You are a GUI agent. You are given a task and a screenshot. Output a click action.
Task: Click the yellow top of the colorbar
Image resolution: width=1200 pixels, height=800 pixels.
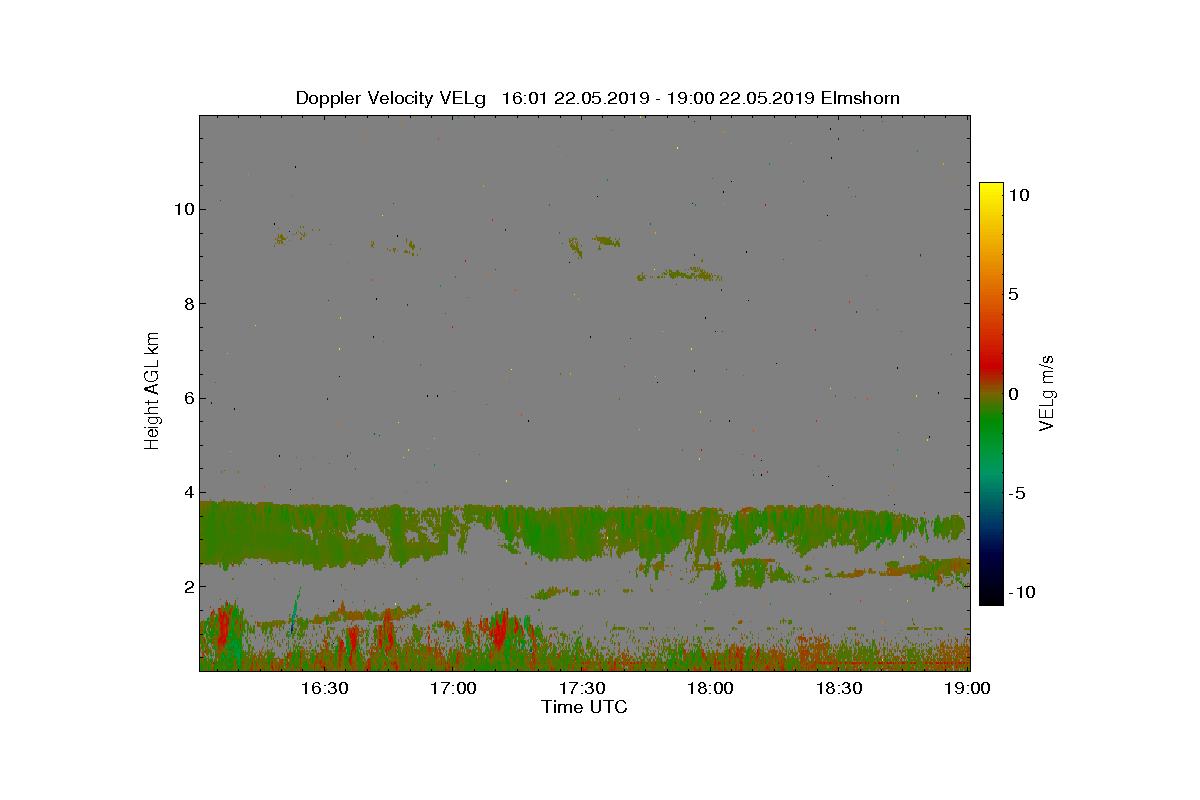click(991, 190)
